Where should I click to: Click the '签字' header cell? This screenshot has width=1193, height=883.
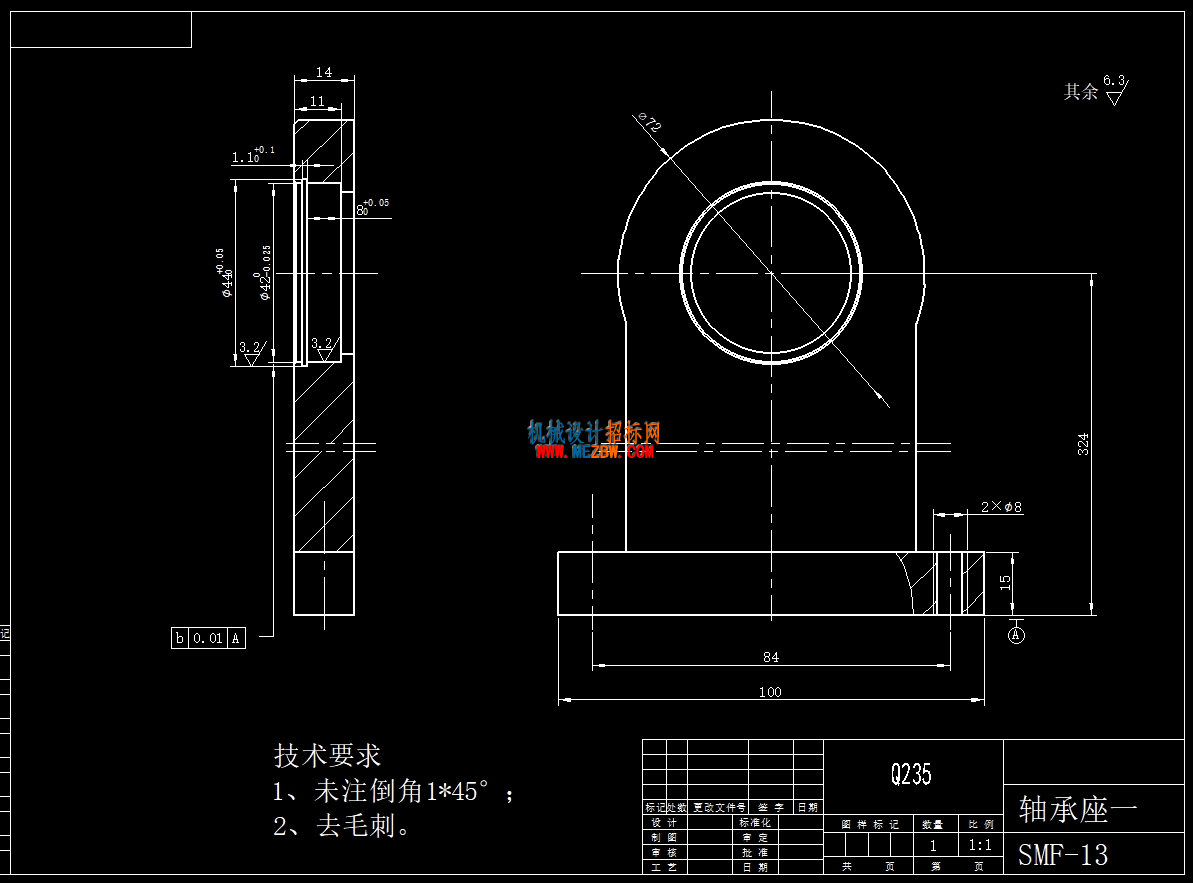pyautogui.click(x=771, y=808)
